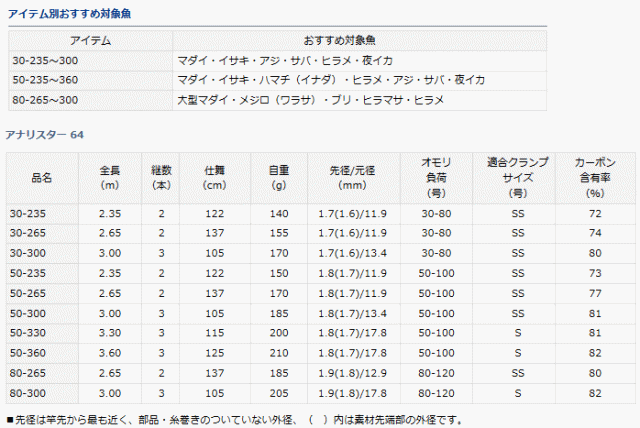The image size is (640, 428).
Task: Click sinker load 50-100 in 50-330 row
Action: (x=436, y=333)
